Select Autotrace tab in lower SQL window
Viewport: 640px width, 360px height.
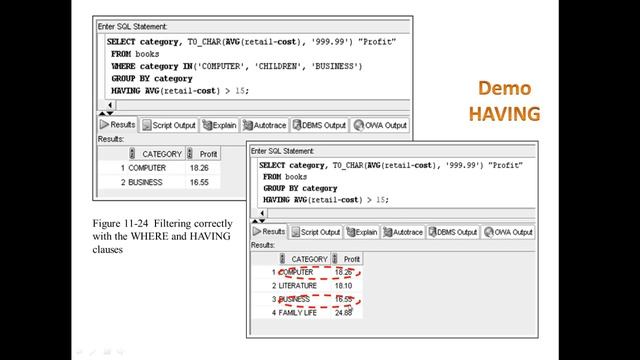403,232
